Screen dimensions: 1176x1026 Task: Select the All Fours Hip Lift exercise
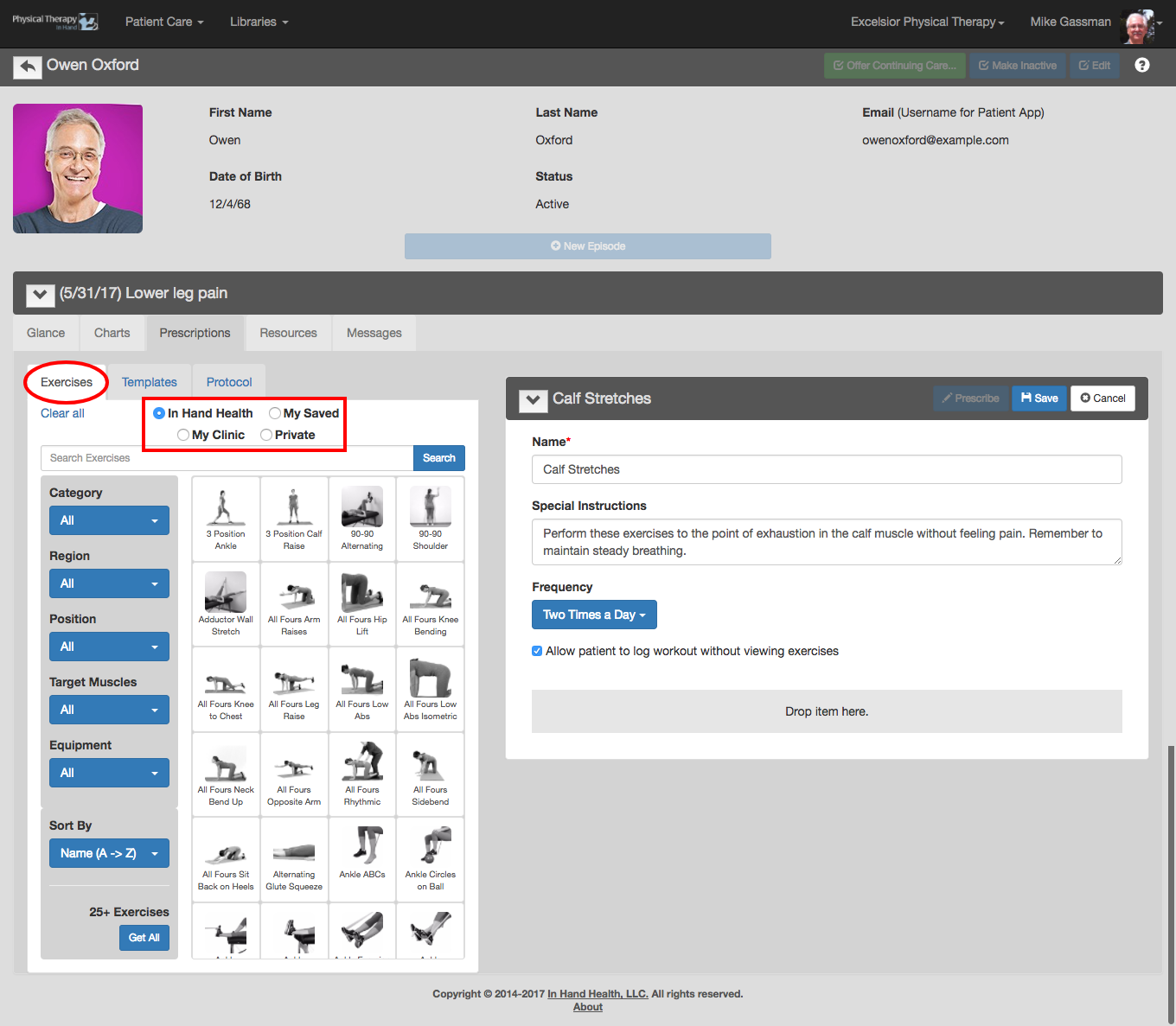click(362, 603)
